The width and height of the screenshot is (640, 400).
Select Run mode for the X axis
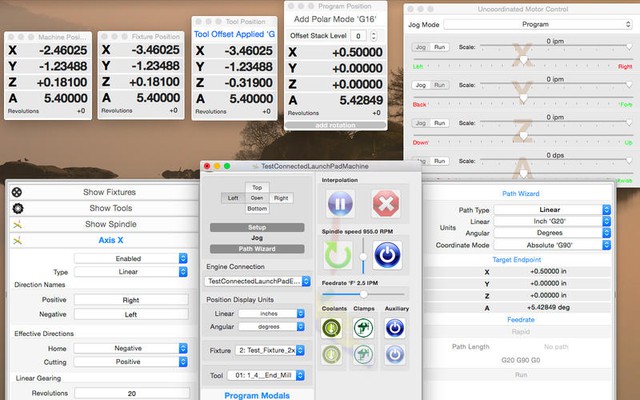pos(440,47)
